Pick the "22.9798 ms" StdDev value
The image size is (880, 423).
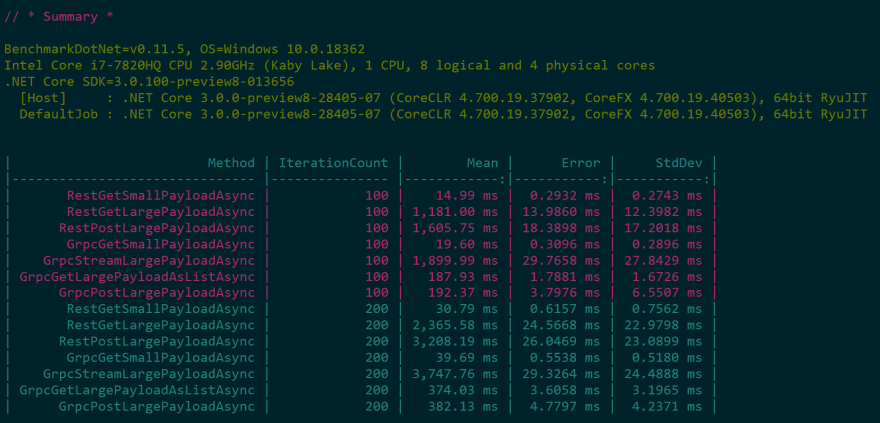(x=663, y=325)
